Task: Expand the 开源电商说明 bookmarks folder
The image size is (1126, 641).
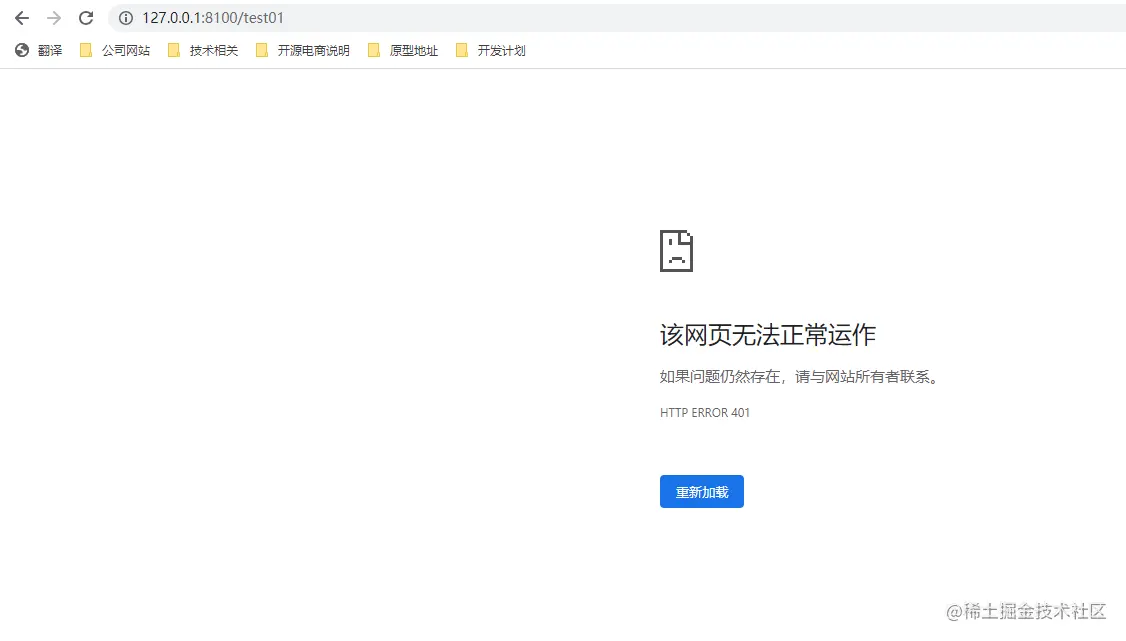Action: click(x=302, y=49)
